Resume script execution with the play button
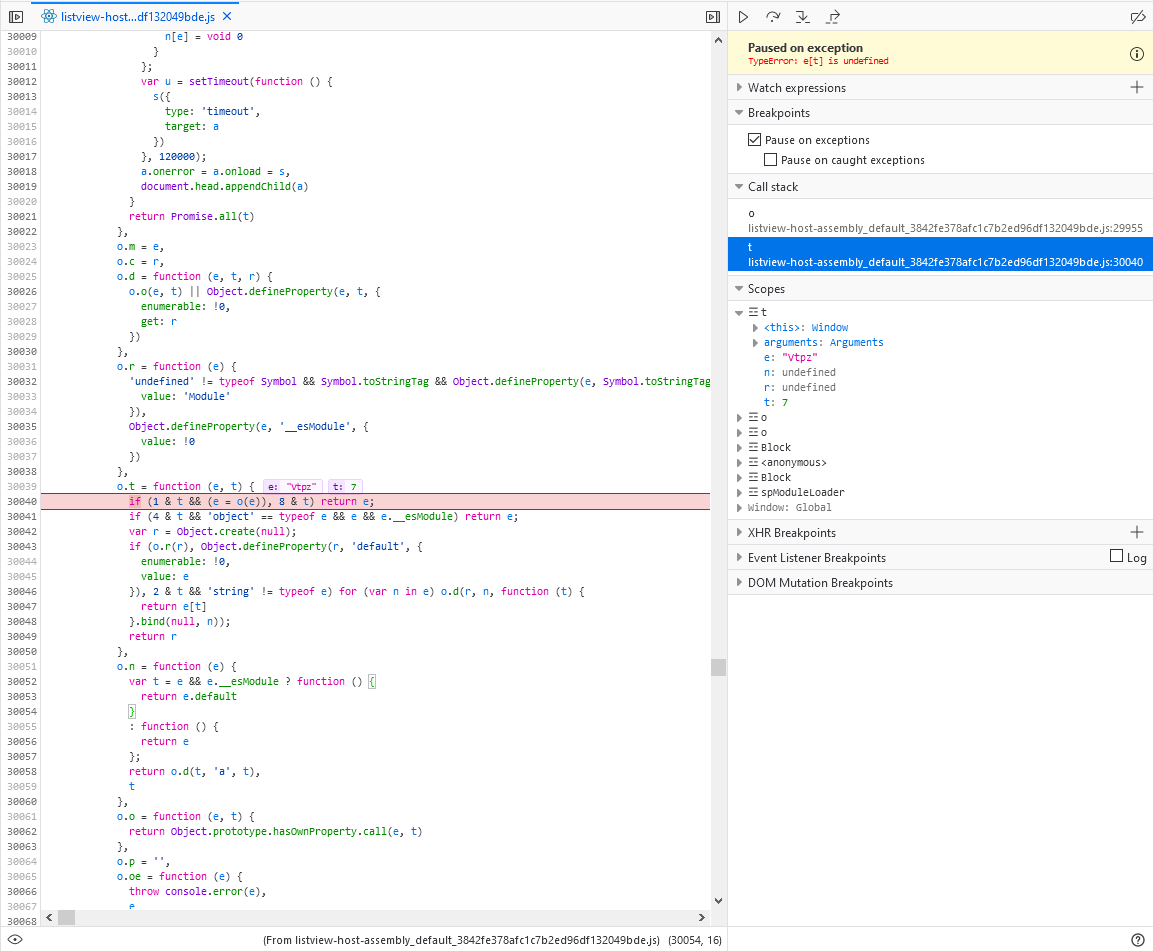 (x=743, y=16)
